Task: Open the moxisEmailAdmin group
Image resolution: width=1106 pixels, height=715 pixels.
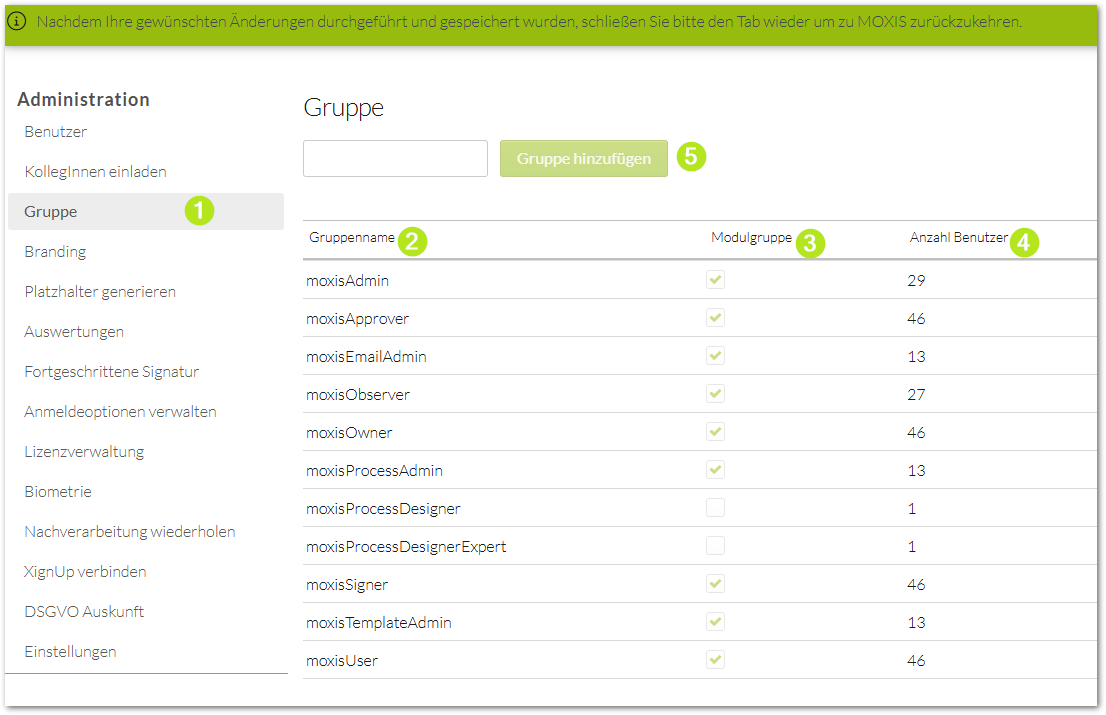Action: coord(366,357)
